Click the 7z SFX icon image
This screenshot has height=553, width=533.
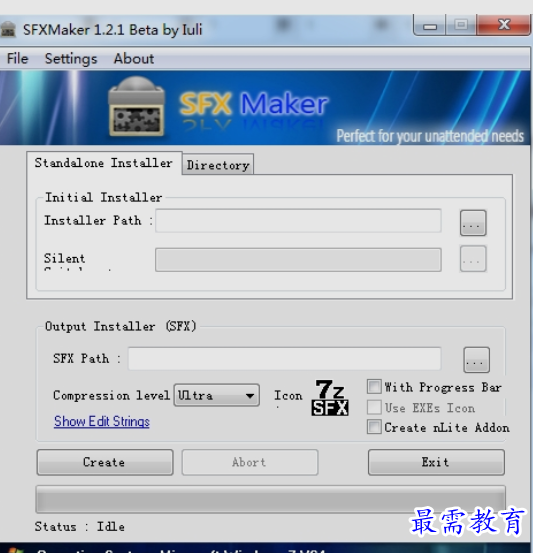330,397
